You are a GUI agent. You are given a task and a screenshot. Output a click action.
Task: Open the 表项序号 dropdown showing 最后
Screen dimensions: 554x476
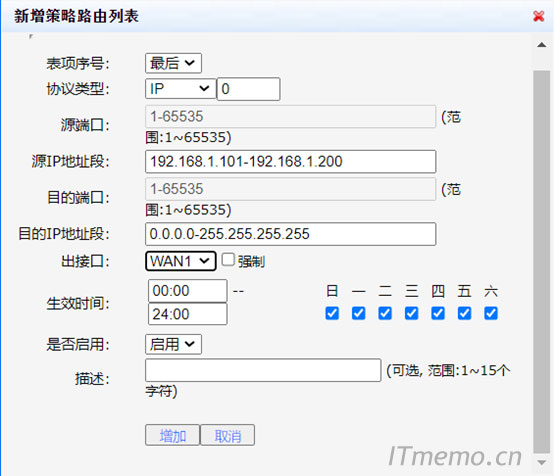pyautogui.click(x=173, y=63)
